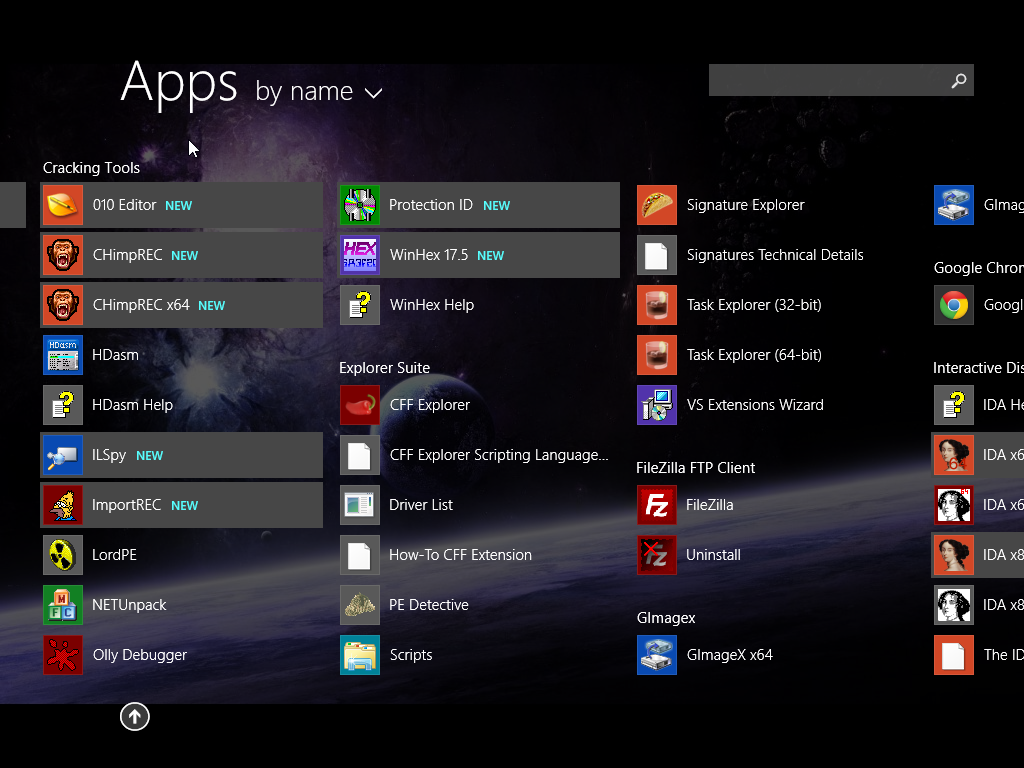
Task: Open 'CFF Explorer Scripting Language...' entry
Action: click(477, 455)
